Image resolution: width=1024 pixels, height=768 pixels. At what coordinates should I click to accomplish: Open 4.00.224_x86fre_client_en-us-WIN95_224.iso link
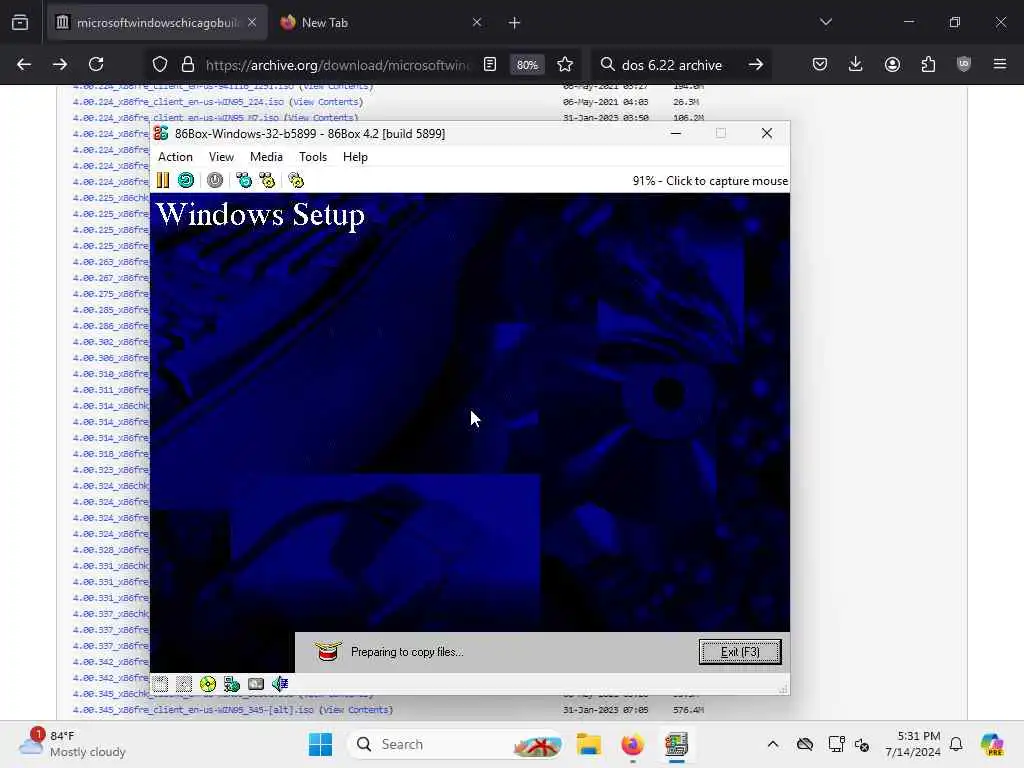[x=178, y=102]
